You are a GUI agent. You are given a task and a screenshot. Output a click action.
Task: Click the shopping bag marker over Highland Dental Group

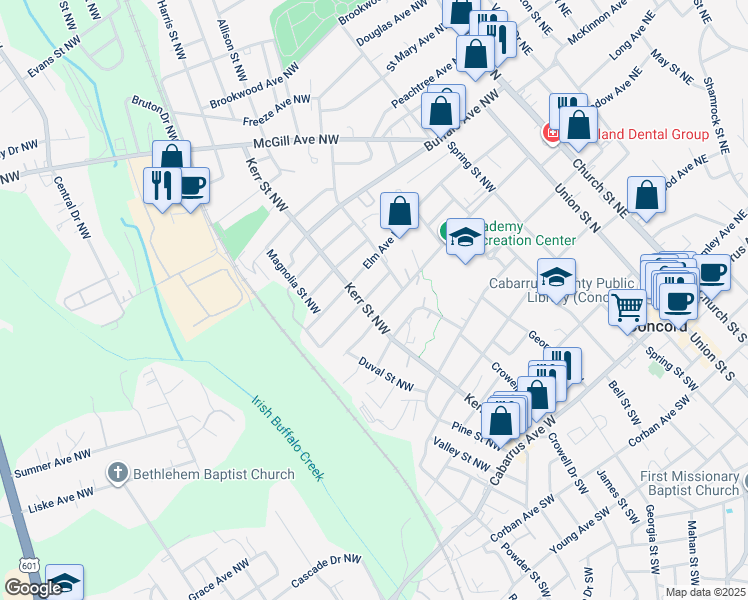pos(578,125)
